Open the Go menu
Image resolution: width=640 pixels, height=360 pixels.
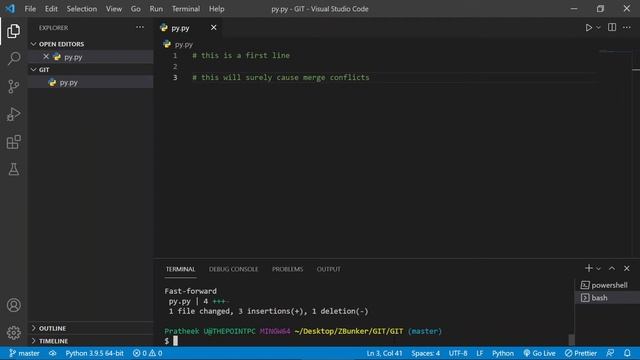[x=136, y=9]
